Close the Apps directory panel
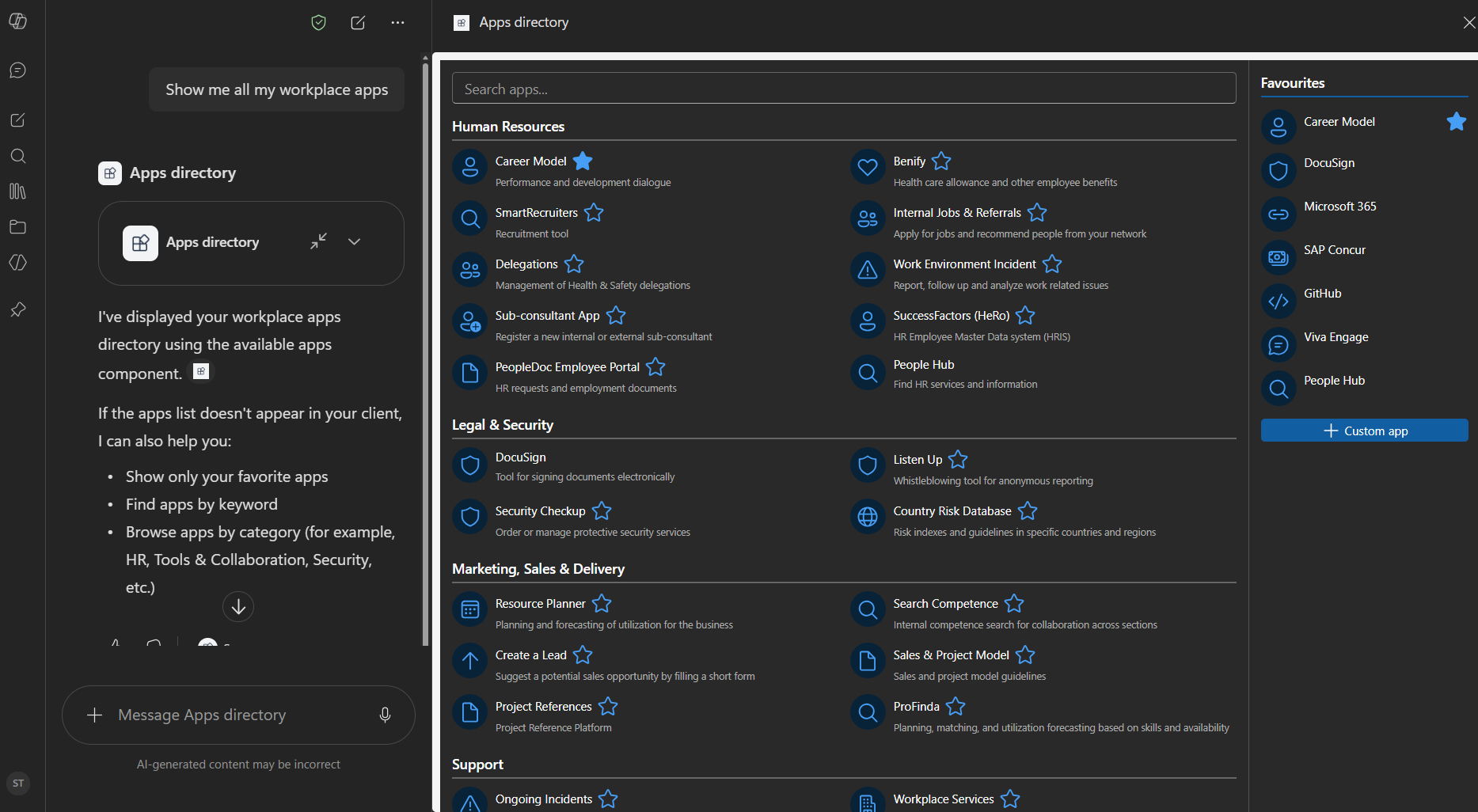The image size is (1478, 812). click(x=1469, y=23)
